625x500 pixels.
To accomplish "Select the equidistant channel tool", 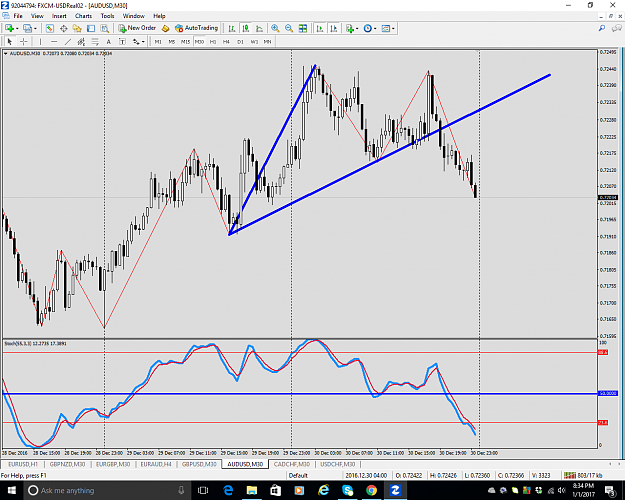I will 81,41.
